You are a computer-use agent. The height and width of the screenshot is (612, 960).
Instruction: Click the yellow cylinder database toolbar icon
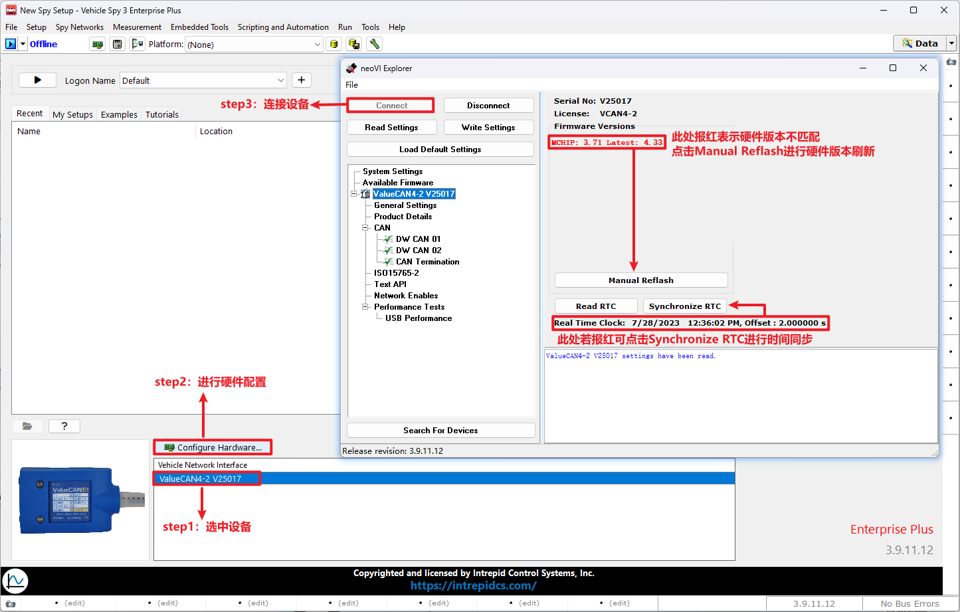click(x=334, y=44)
